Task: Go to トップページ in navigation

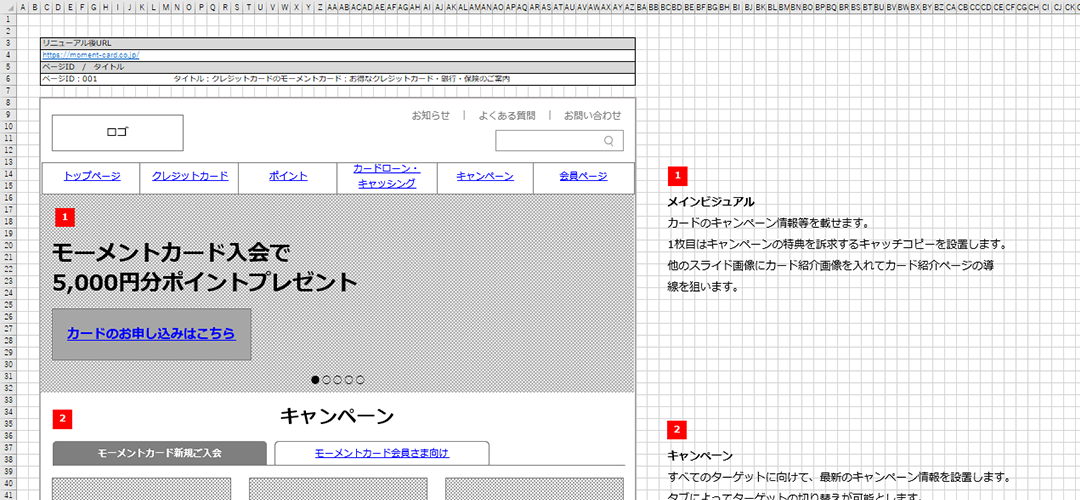Action: point(92,176)
